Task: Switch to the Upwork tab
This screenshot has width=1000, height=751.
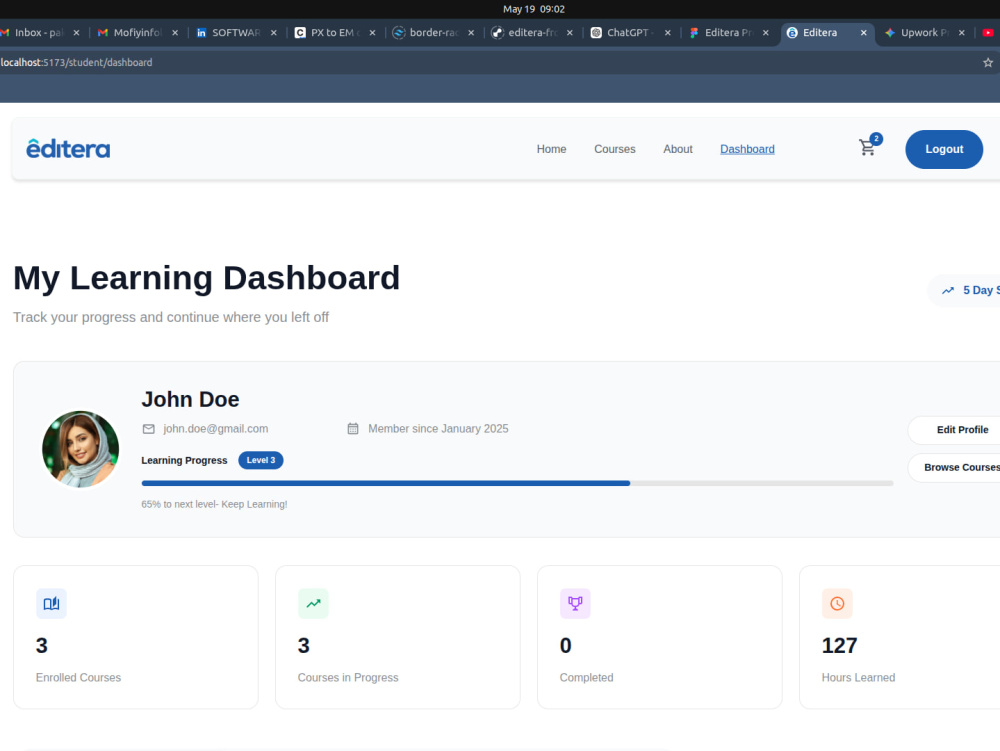Action: (925, 33)
